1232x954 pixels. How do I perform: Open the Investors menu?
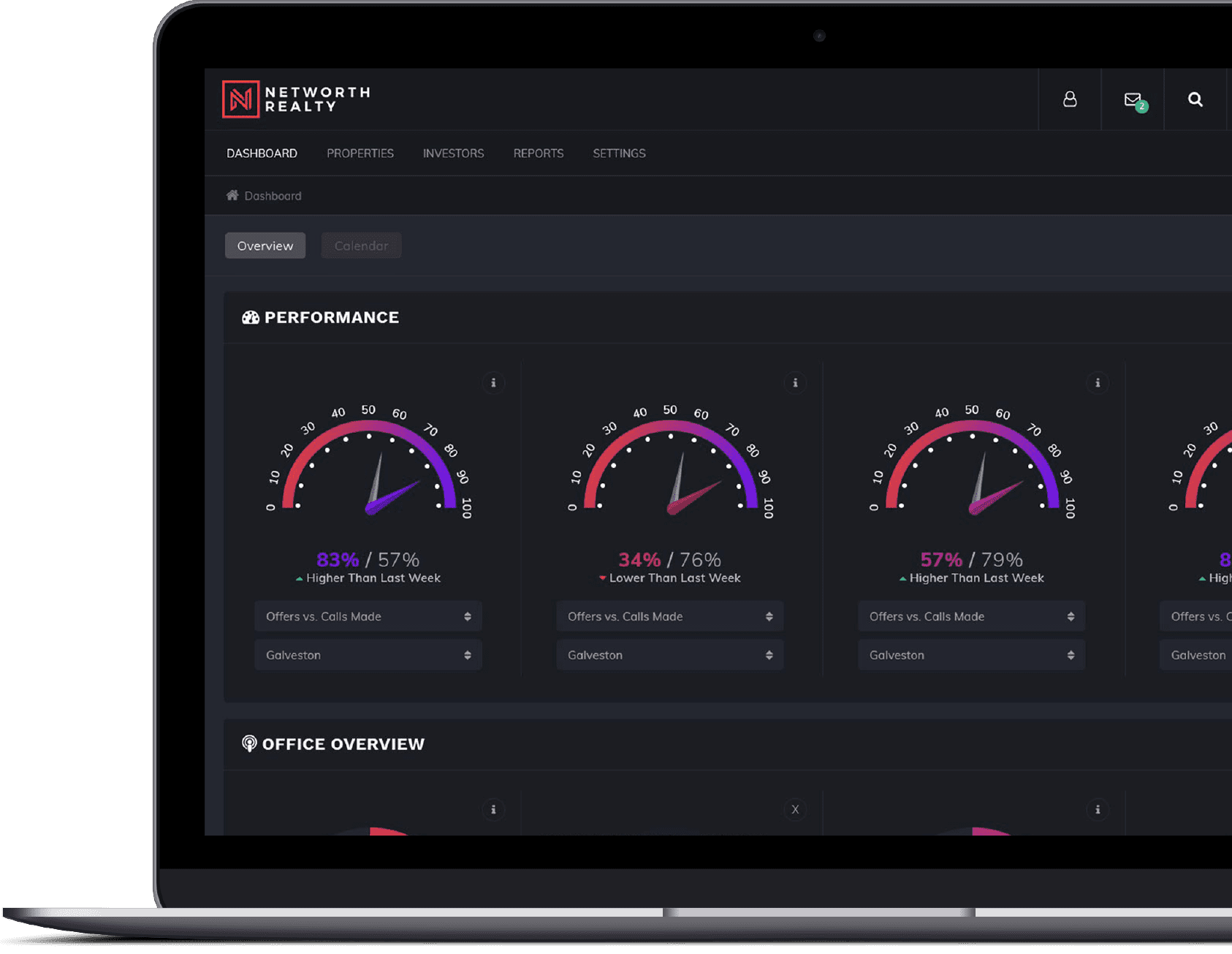(x=453, y=154)
